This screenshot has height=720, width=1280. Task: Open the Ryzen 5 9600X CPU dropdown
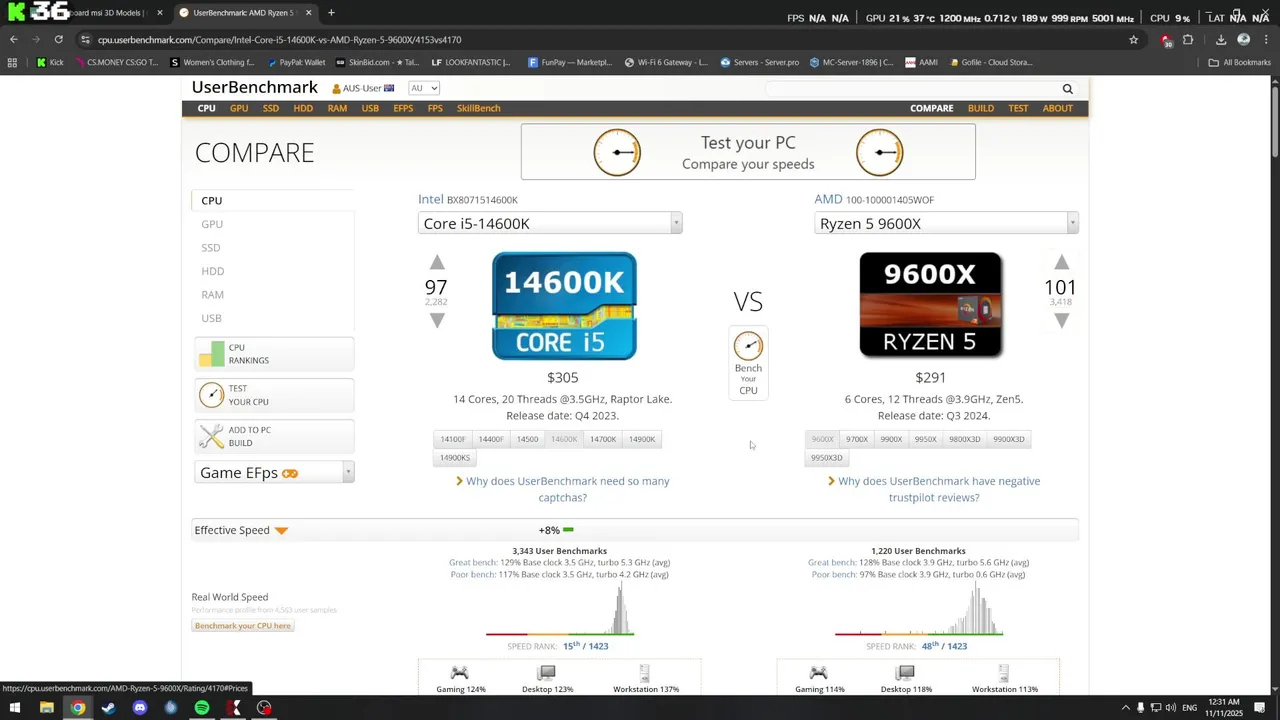946,223
